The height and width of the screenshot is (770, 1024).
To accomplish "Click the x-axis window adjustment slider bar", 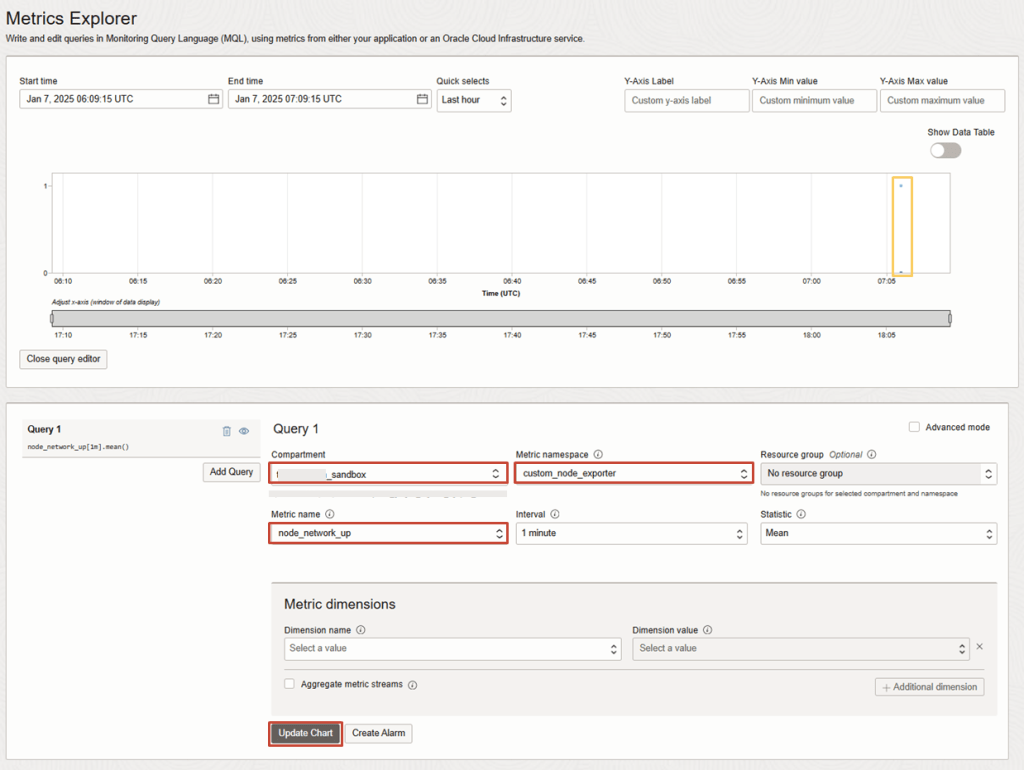I will pyautogui.click(x=500, y=318).
